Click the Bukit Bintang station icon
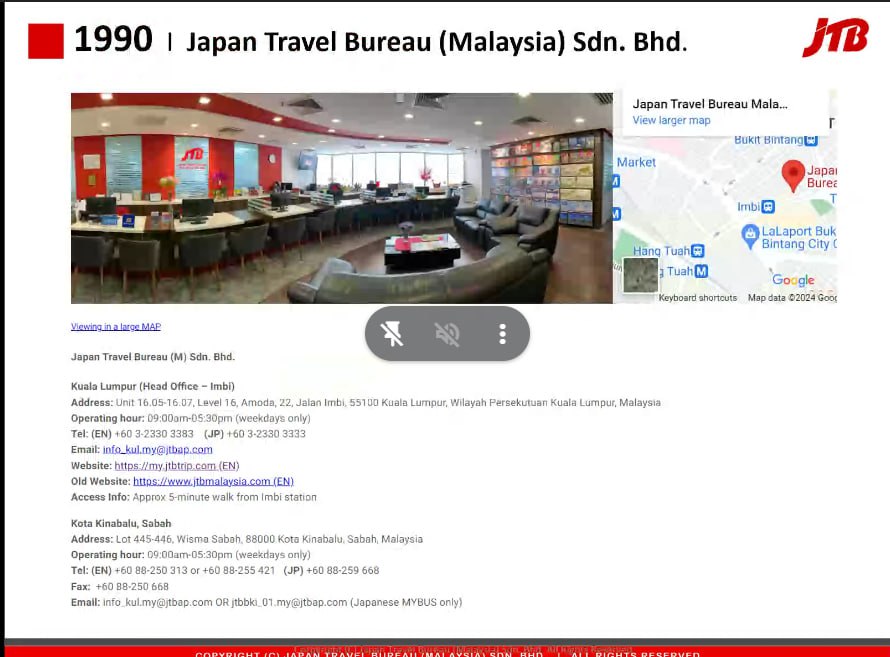Image resolution: width=890 pixels, height=657 pixels. click(x=811, y=140)
